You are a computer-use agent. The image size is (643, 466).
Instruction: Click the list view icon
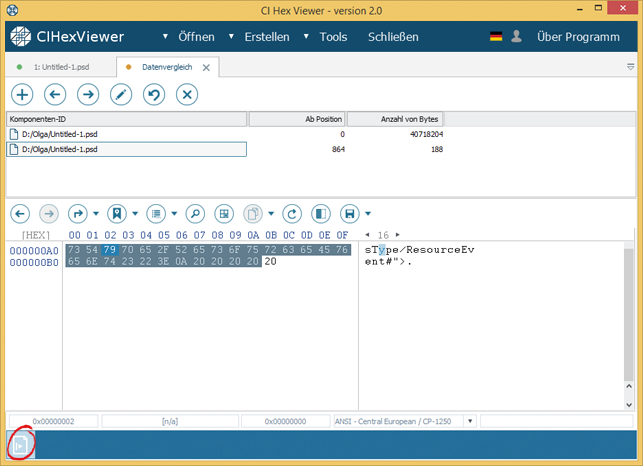pyautogui.click(x=156, y=214)
